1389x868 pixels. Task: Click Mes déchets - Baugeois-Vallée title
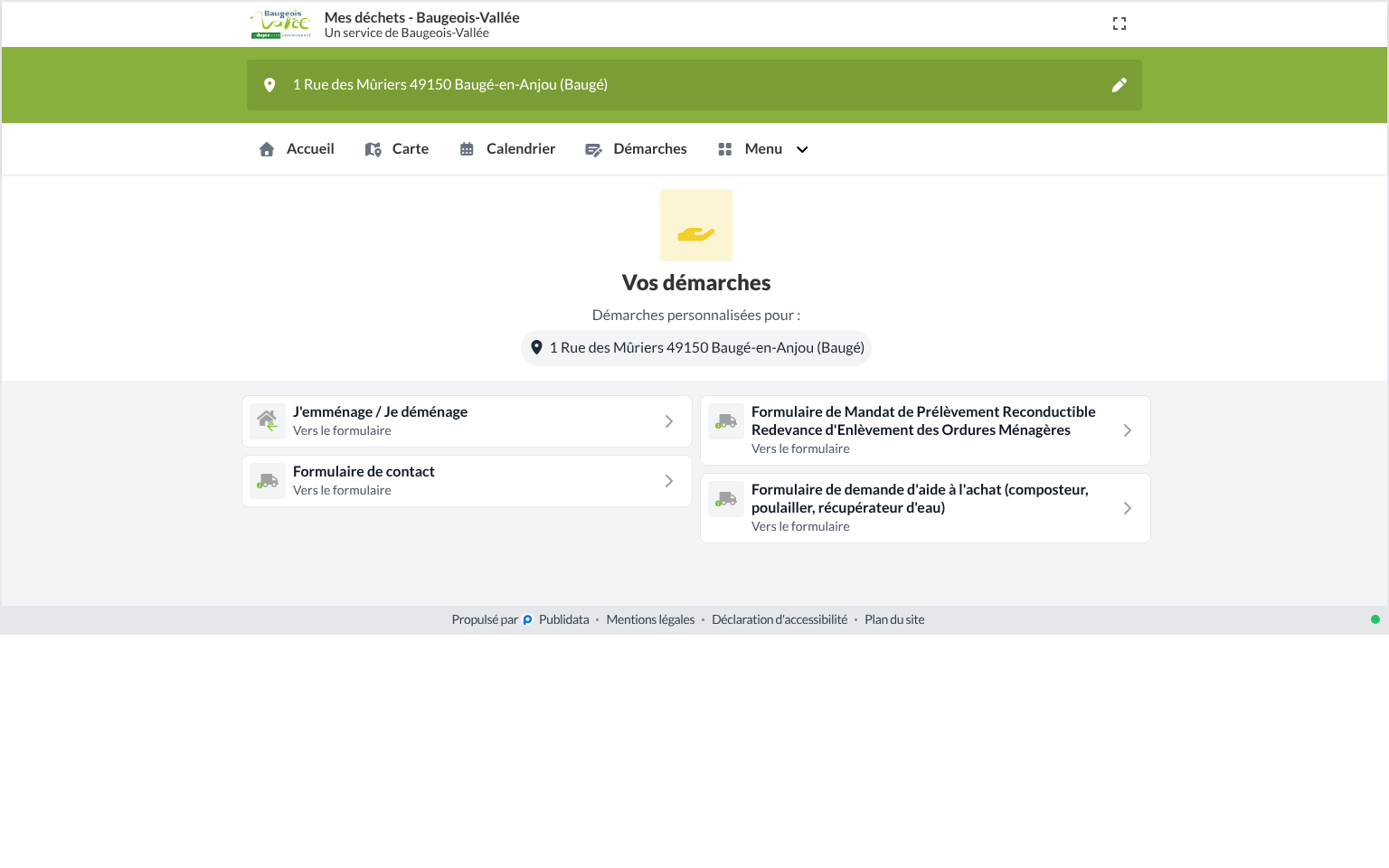coord(422,17)
